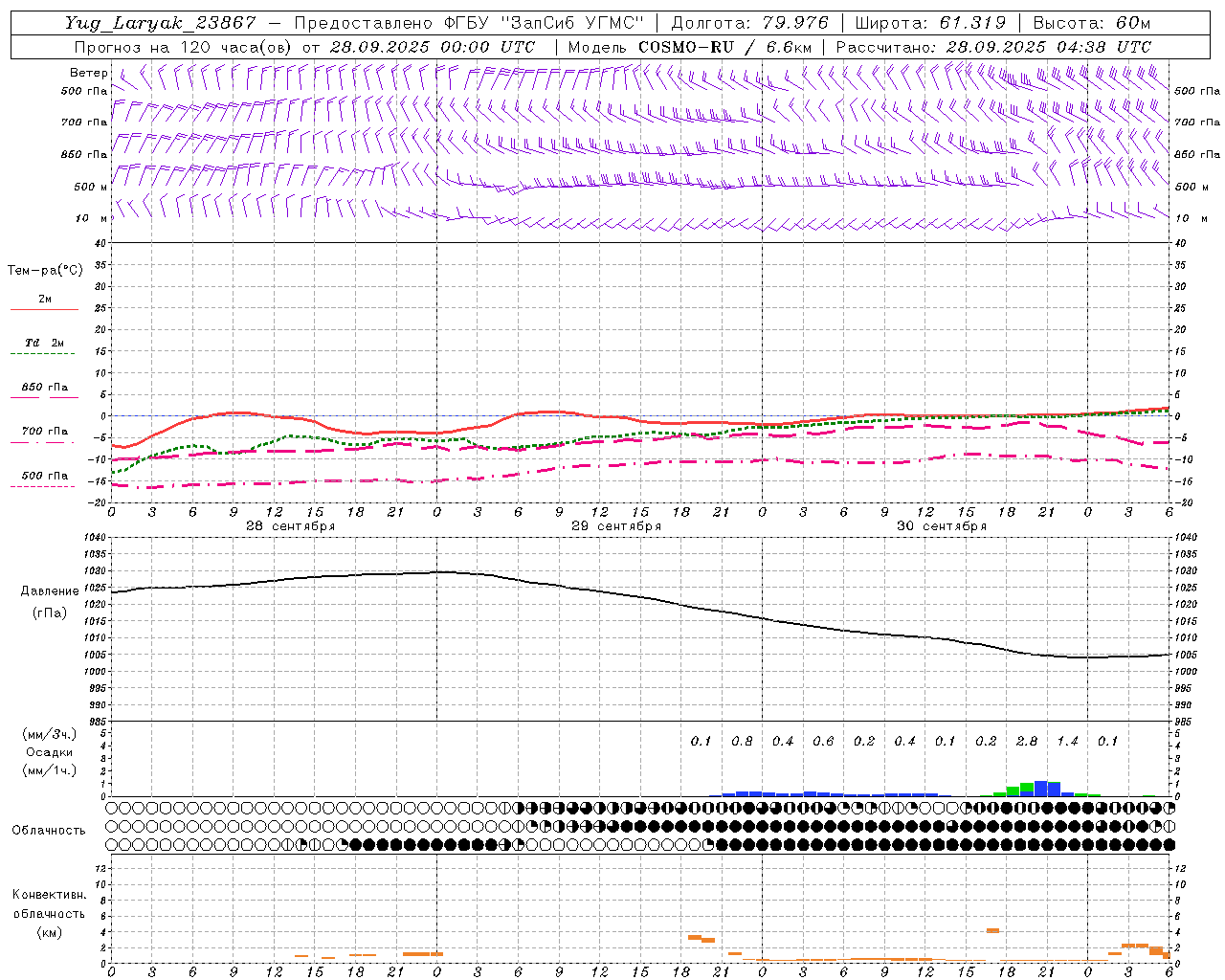Select the 1.4 precipitation amount value
This screenshot has width=1225, height=980.
pyautogui.click(x=1067, y=741)
